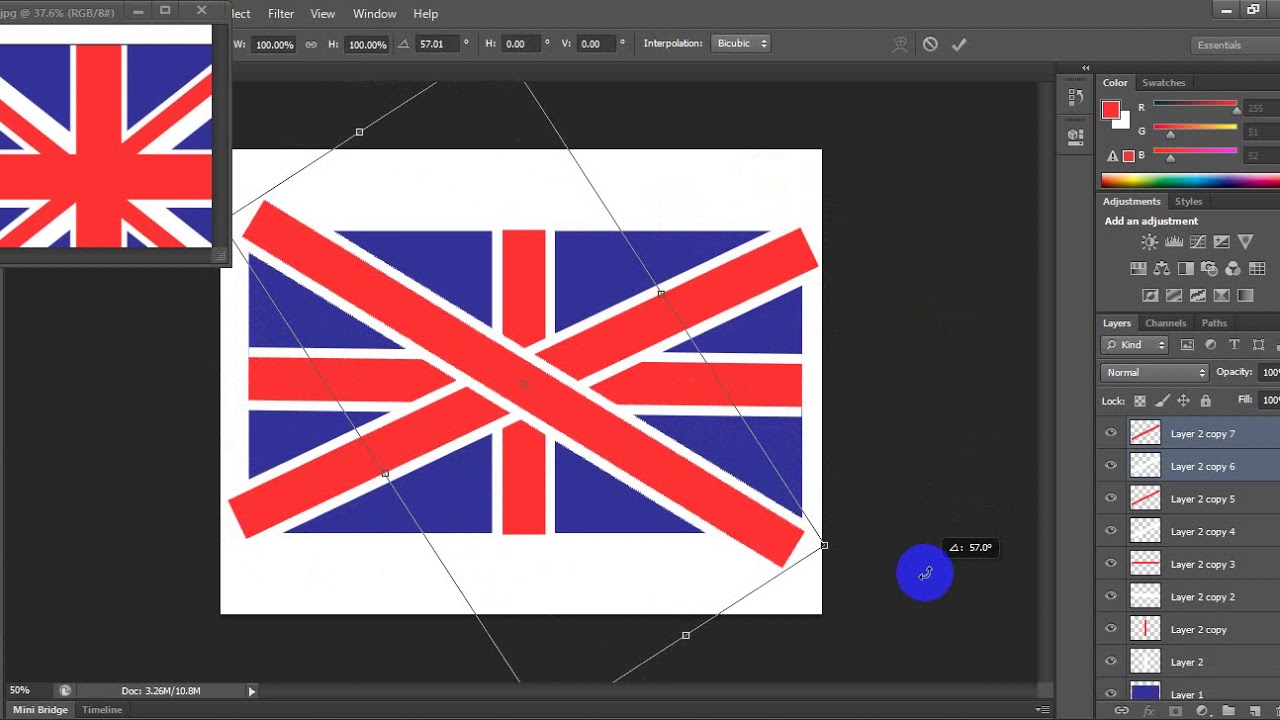Toggle the type layers filter icon
The image size is (1280, 720).
(x=1234, y=345)
